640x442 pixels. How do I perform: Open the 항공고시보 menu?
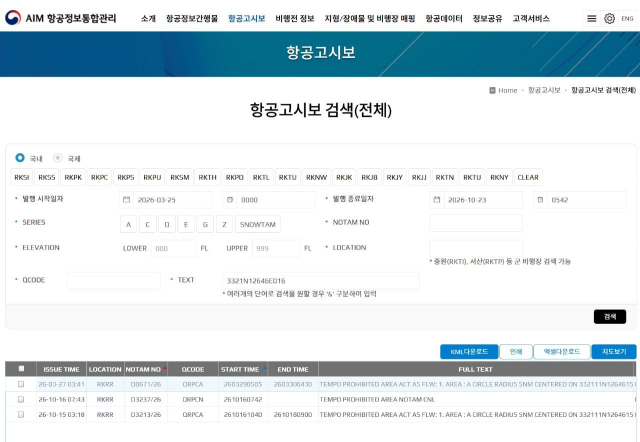pos(247,18)
